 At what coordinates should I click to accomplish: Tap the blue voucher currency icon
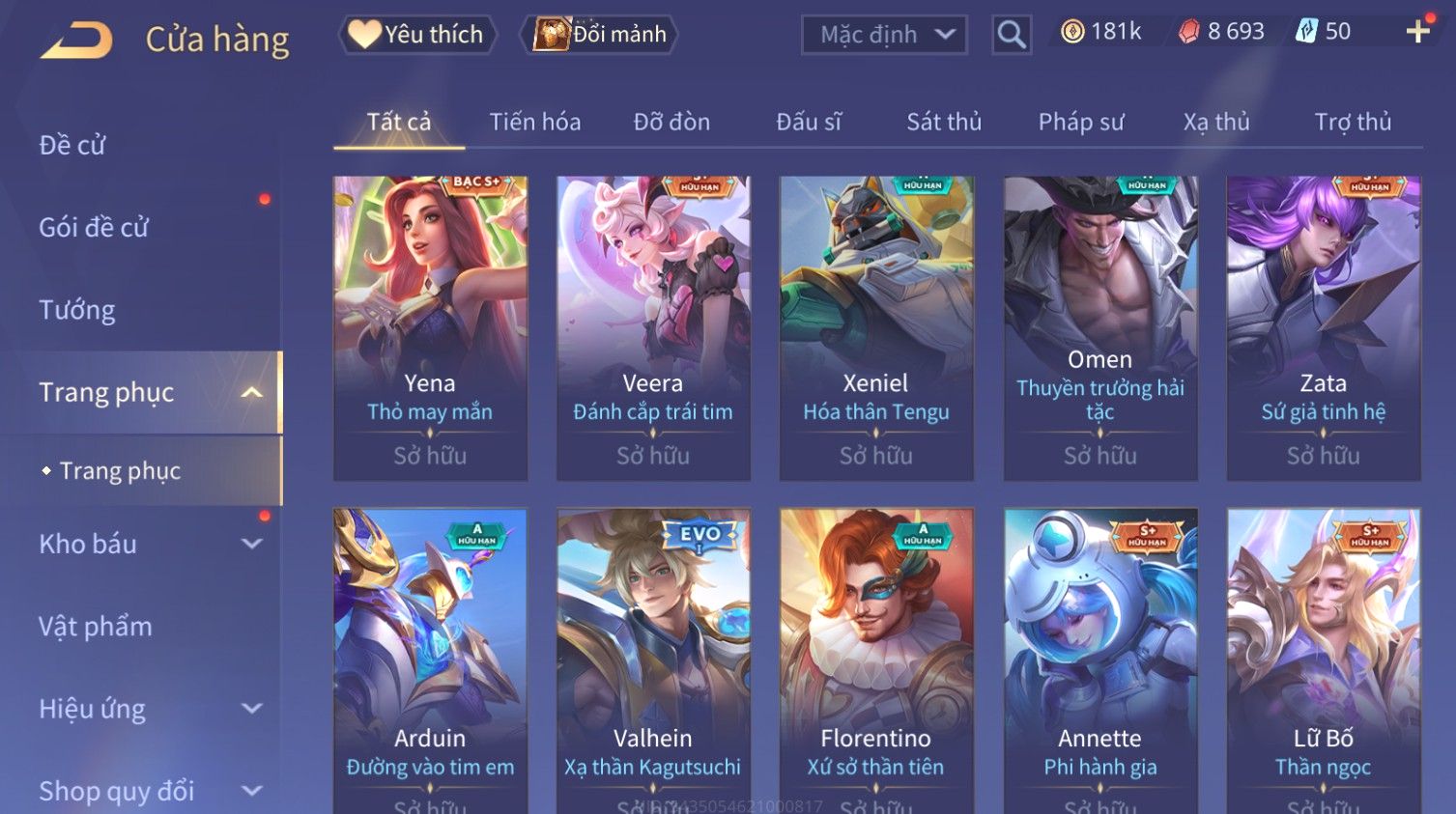click(x=1306, y=32)
